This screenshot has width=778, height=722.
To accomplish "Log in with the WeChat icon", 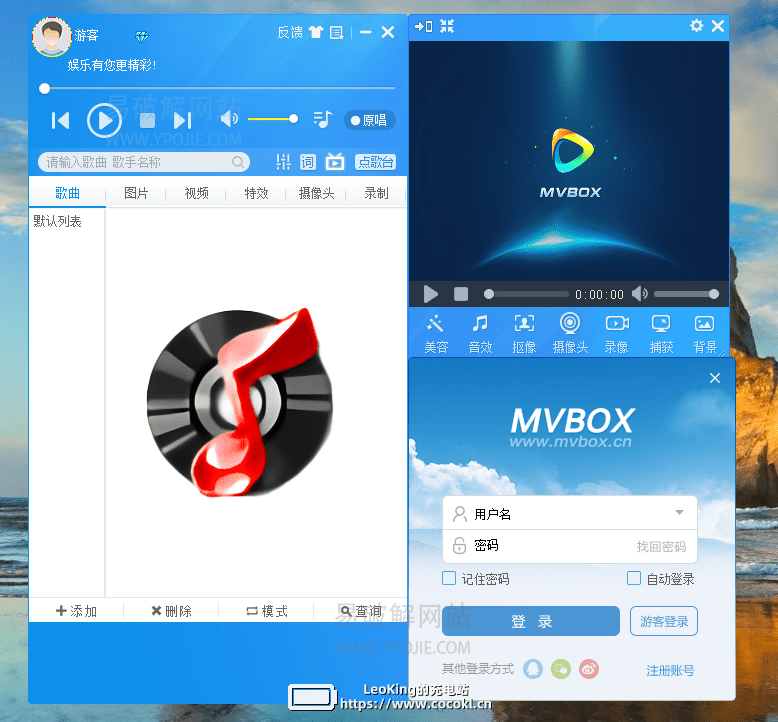I will point(561,669).
